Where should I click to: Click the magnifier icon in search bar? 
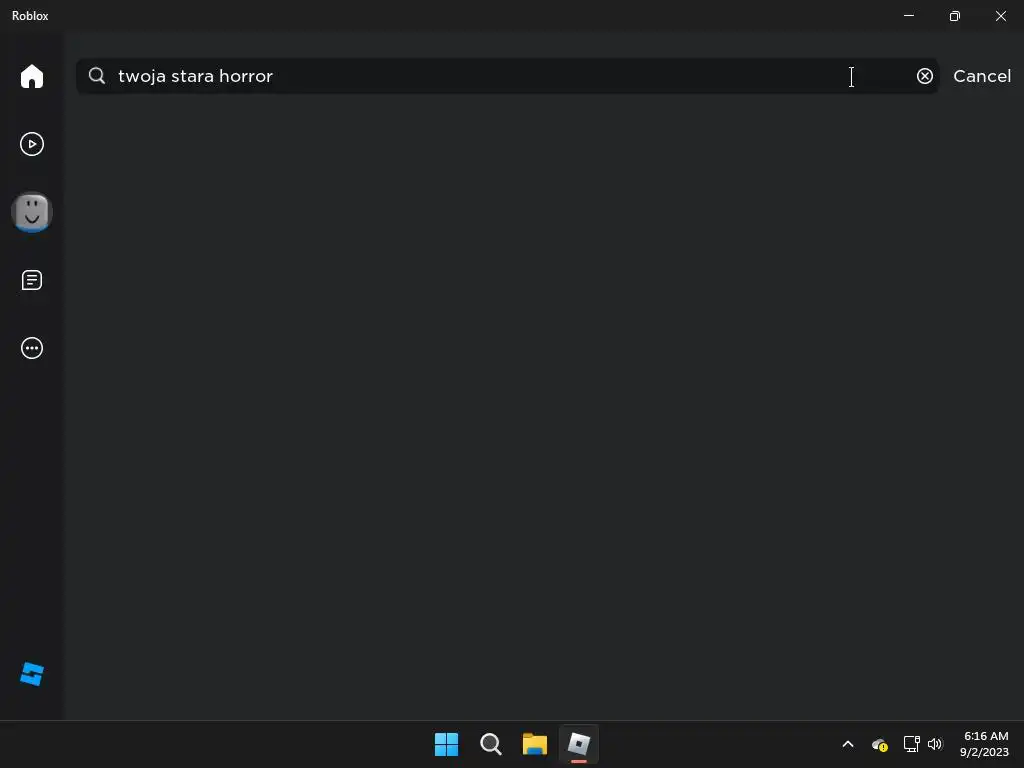tap(97, 76)
